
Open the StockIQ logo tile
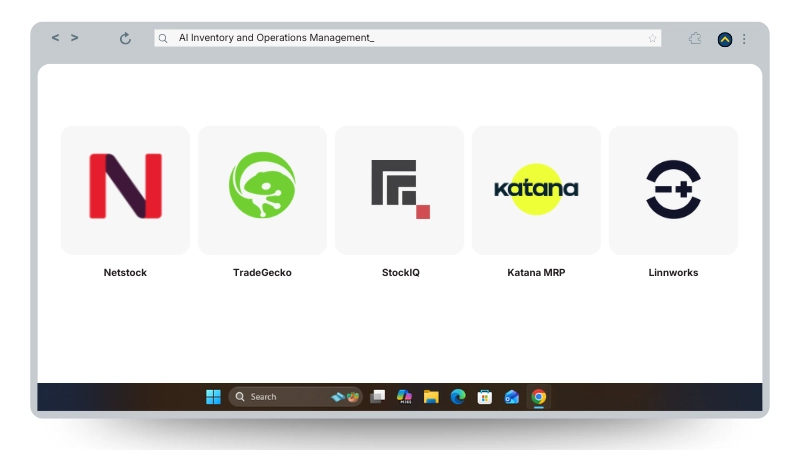[x=399, y=190]
